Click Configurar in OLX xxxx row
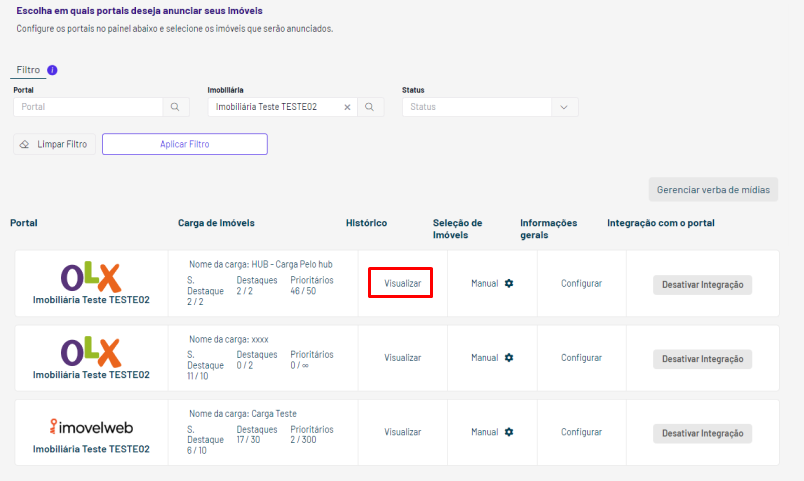 pos(581,358)
